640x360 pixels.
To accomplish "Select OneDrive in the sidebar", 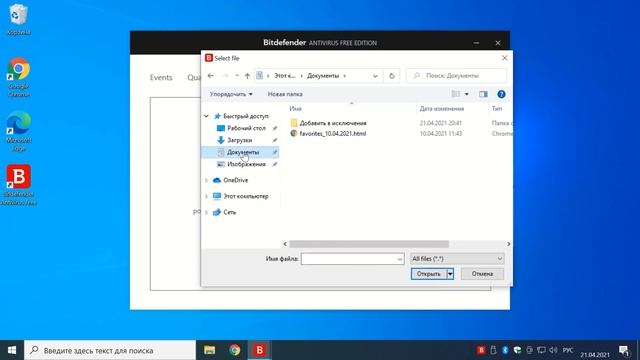I will tap(236, 180).
